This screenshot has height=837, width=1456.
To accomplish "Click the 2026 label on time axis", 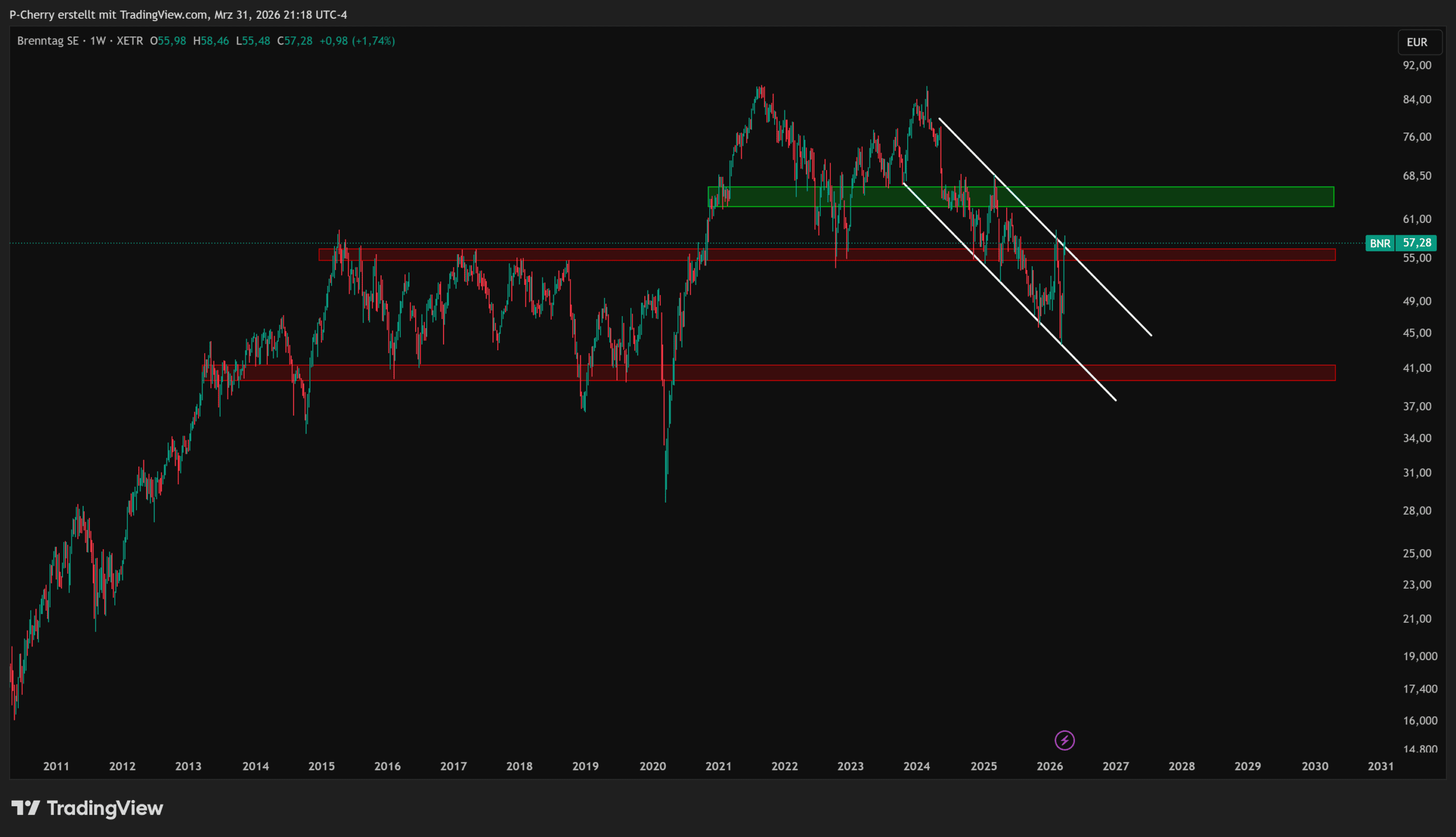I will [1049, 766].
